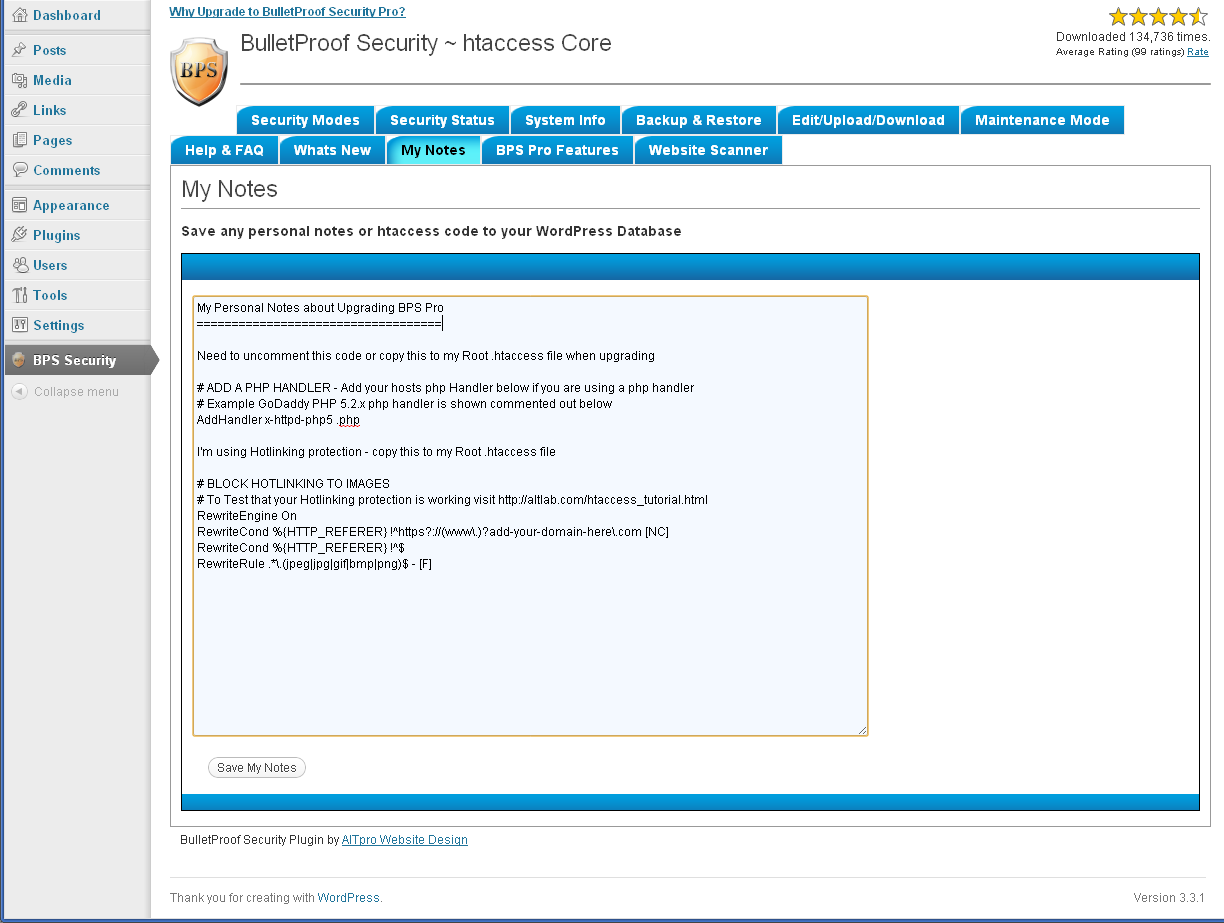The height and width of the screenshot is (923, 1224).
Task: Click the Posts pushpin icon
Action: tap(19, 50)
